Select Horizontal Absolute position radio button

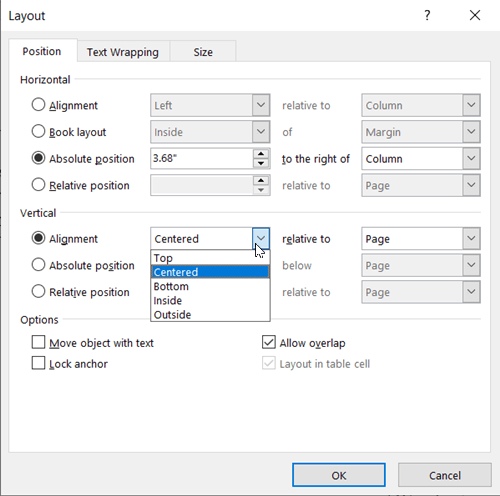coord(38,158)
